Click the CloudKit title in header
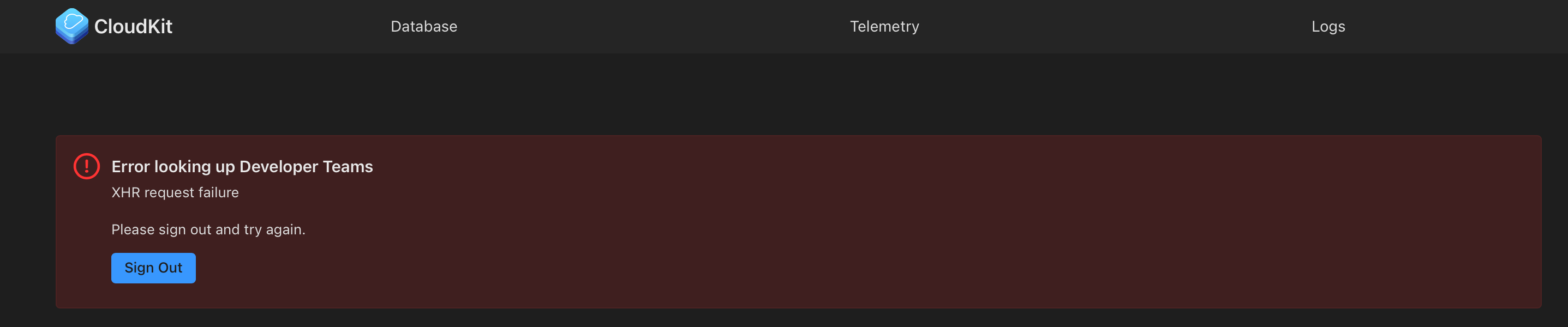Screen dimensions: 1568x327 (133, 27)
